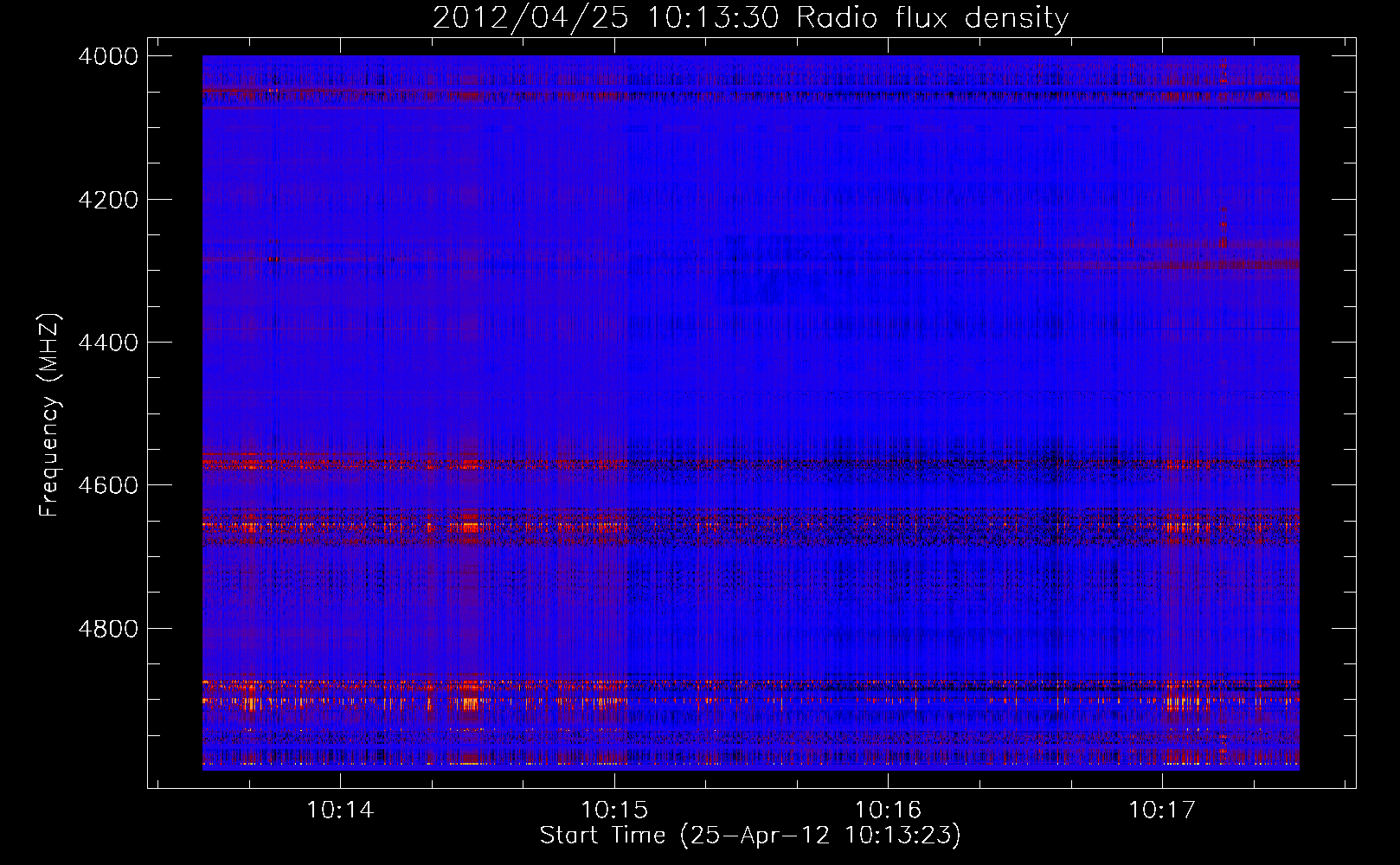Click the 4400 frequency tick label
This screenshot has width=1400, height=865.
[108, 343]
